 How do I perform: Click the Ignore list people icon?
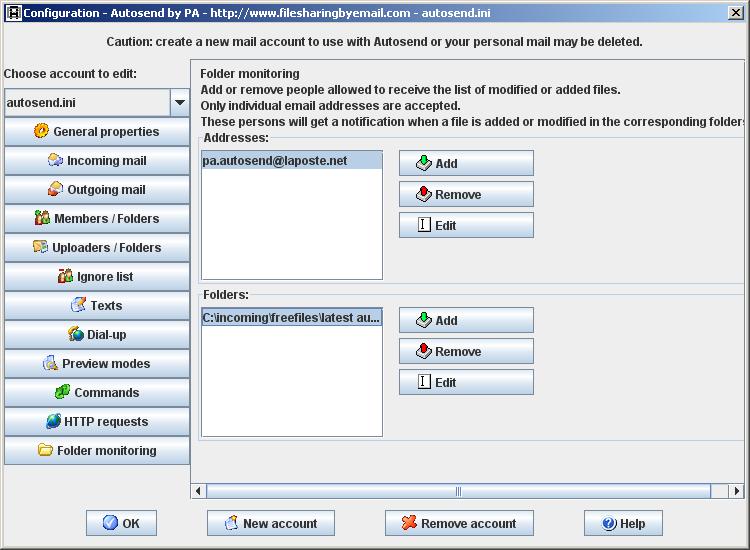pos(65,275)
